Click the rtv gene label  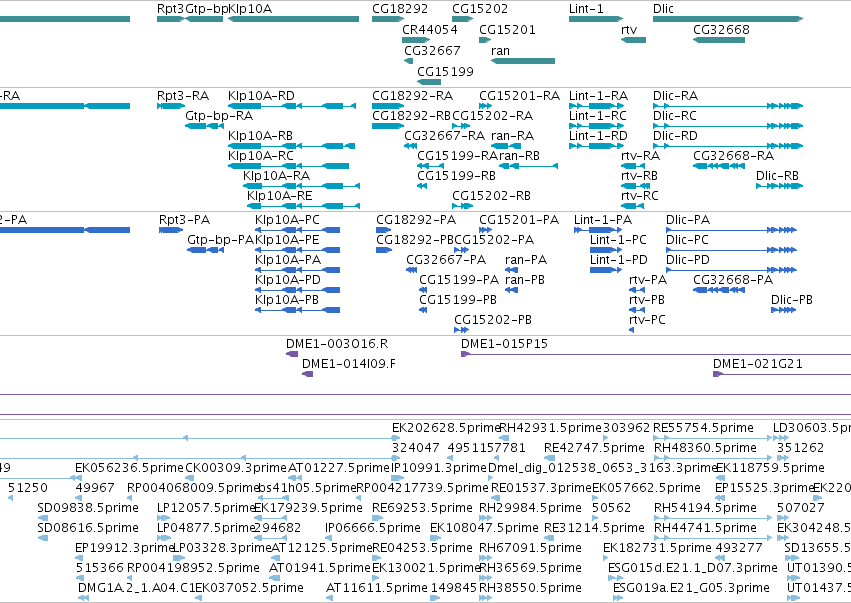pos(628,29)
